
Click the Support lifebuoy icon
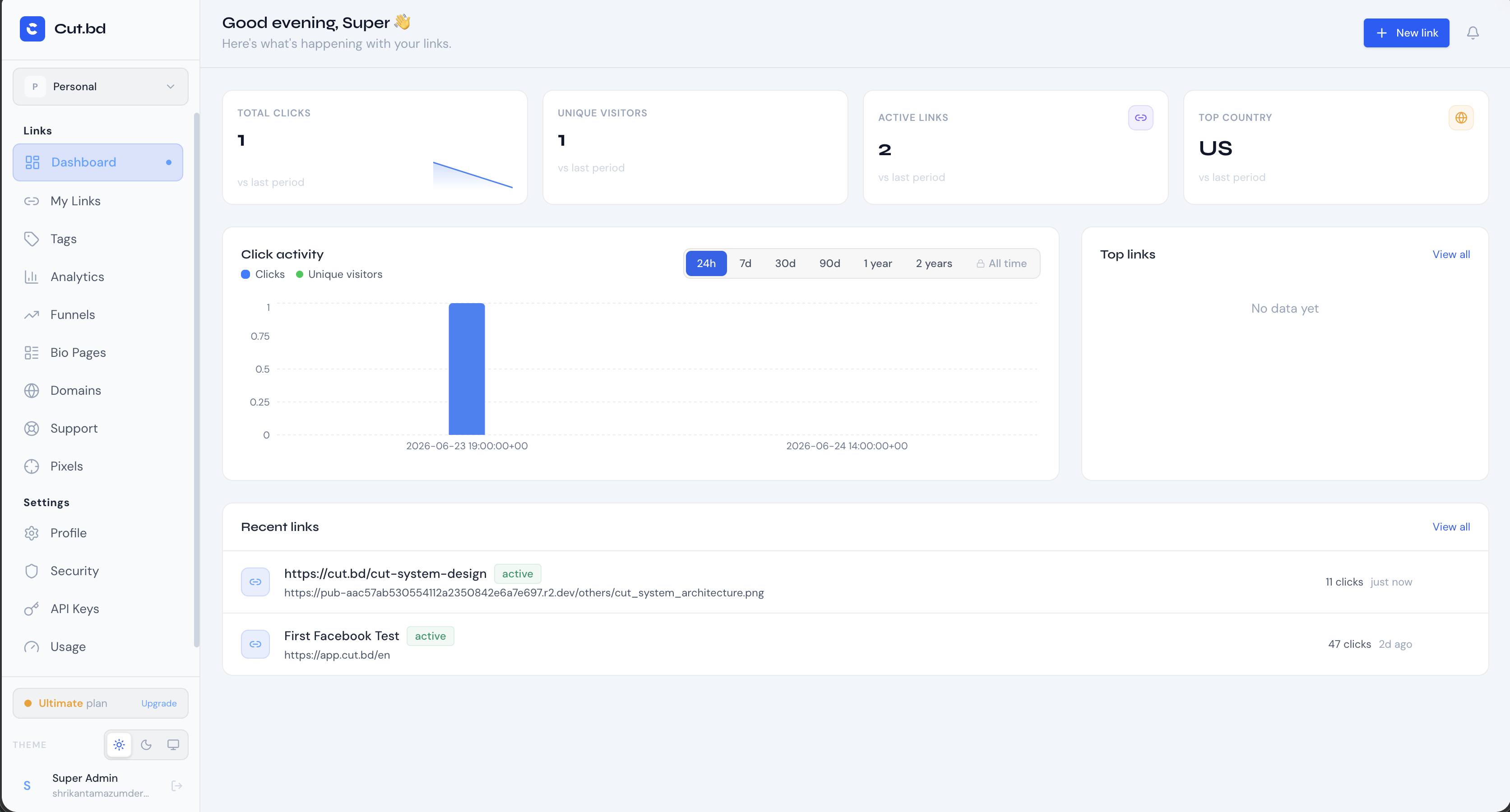(x=32, y=428)
